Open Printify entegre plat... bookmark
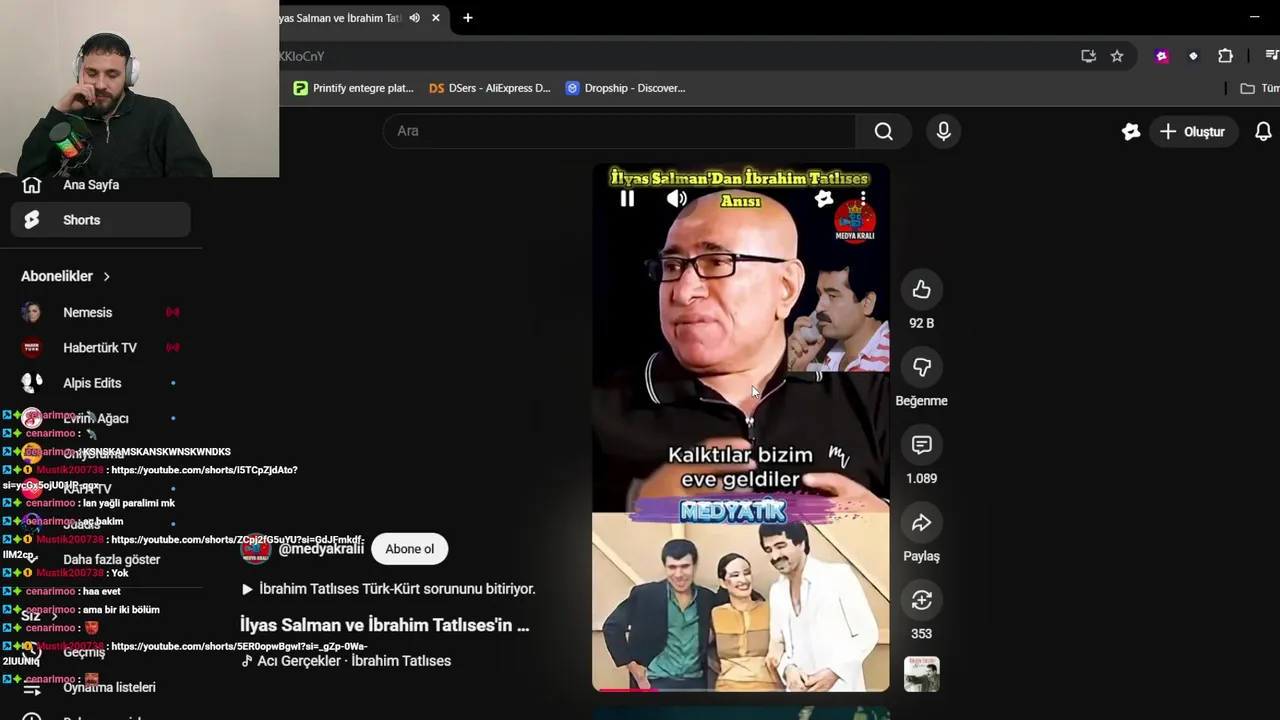Viewport: 1280px width, 720px height. [x=353, y=88]
